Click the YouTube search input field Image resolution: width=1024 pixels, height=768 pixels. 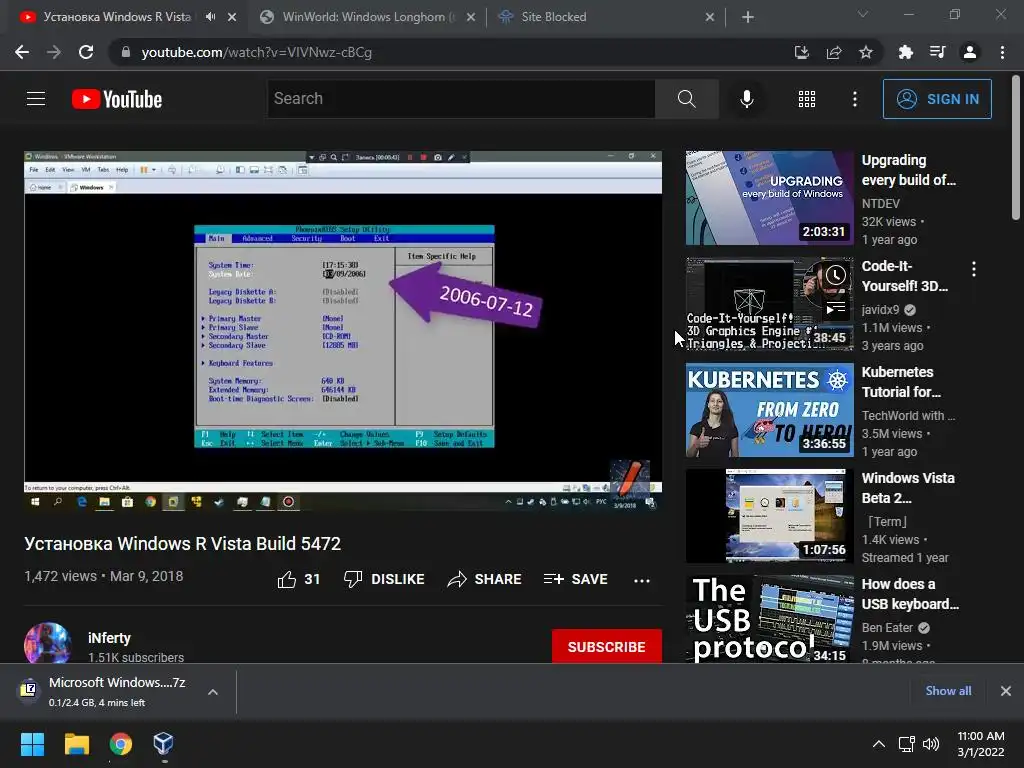tap(461, 99)
